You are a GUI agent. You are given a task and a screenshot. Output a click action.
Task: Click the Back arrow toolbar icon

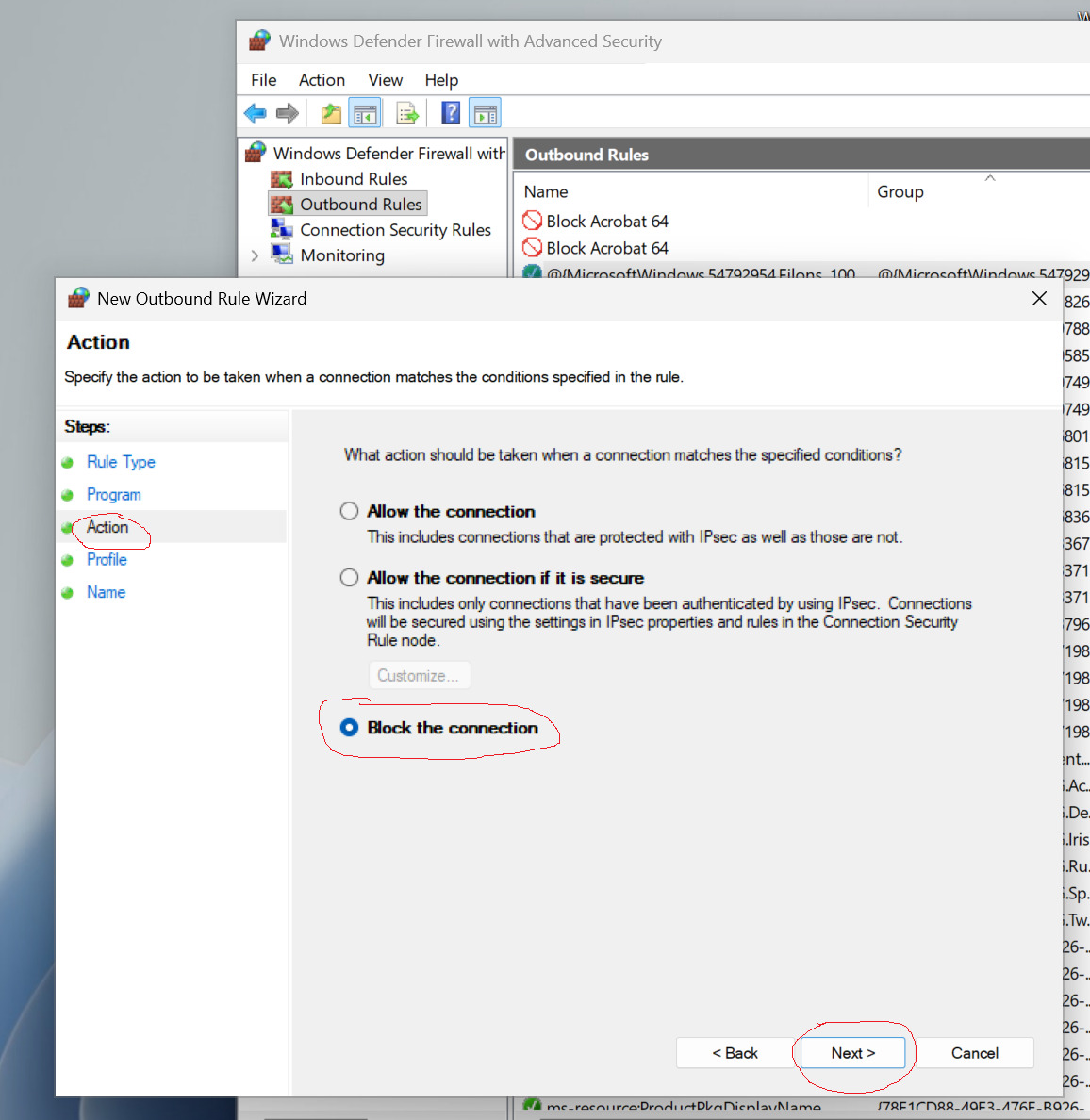click(255, 113)
